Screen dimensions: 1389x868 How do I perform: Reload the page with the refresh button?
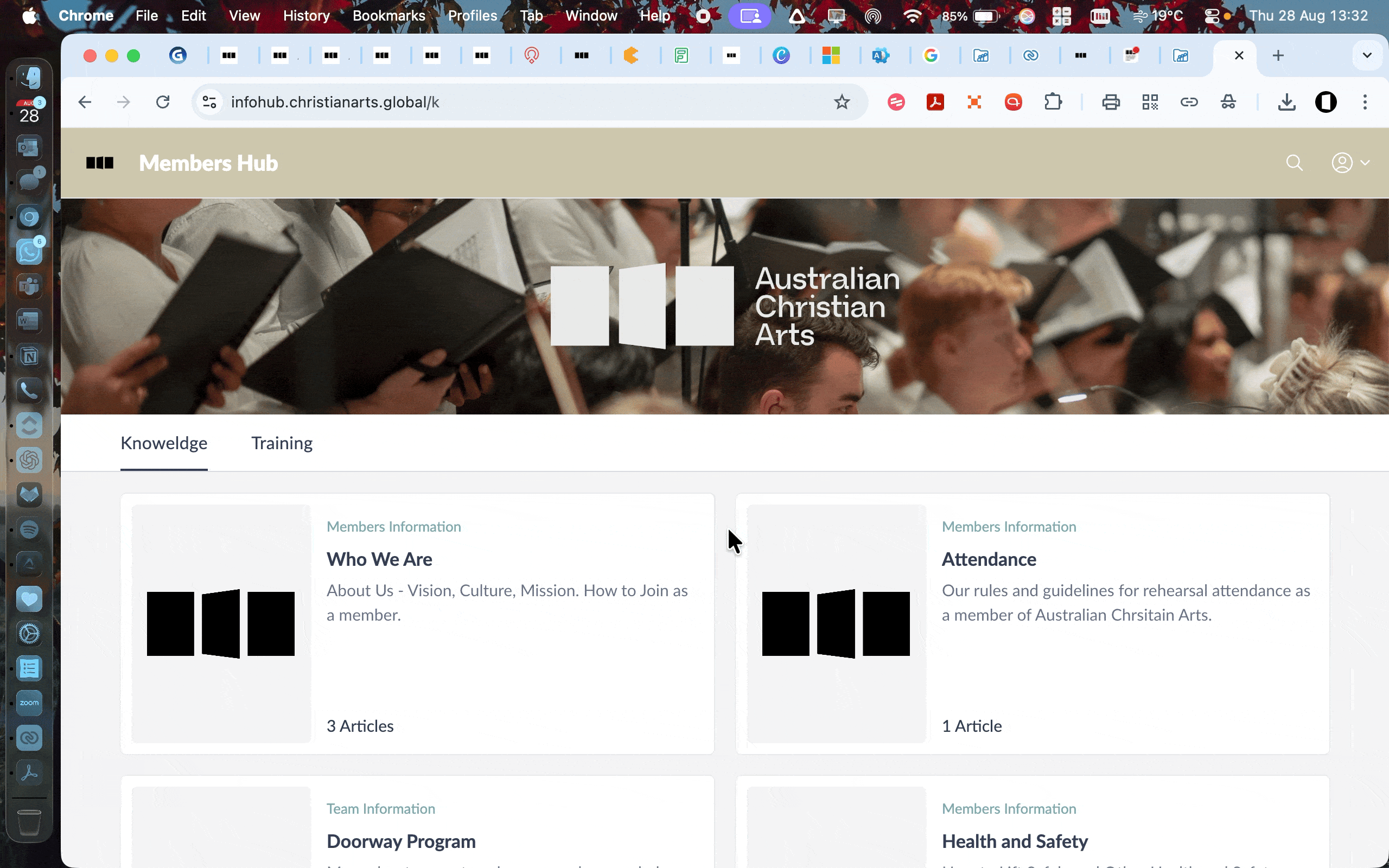pos(163,102)
